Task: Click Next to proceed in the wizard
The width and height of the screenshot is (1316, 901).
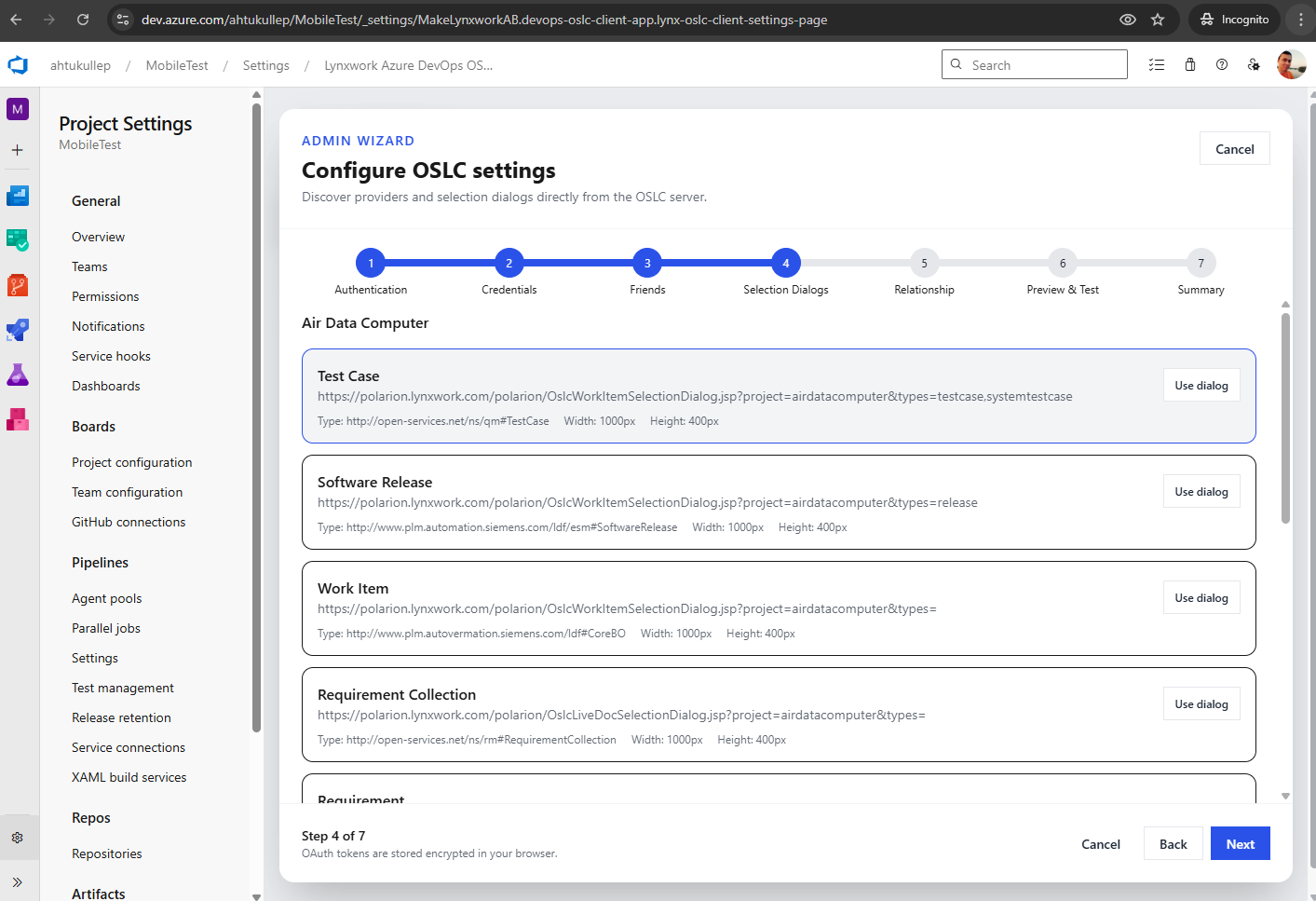Action: [1241, 844]
